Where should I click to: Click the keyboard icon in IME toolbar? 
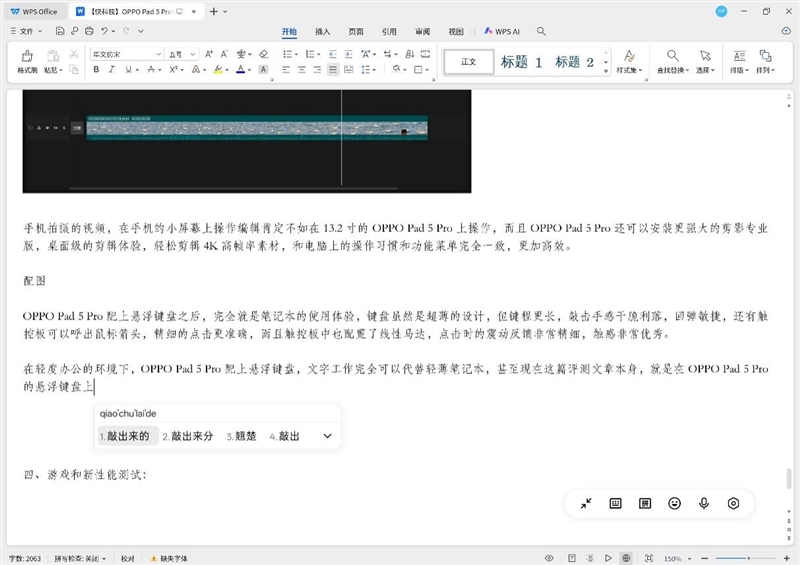(616, 504)
